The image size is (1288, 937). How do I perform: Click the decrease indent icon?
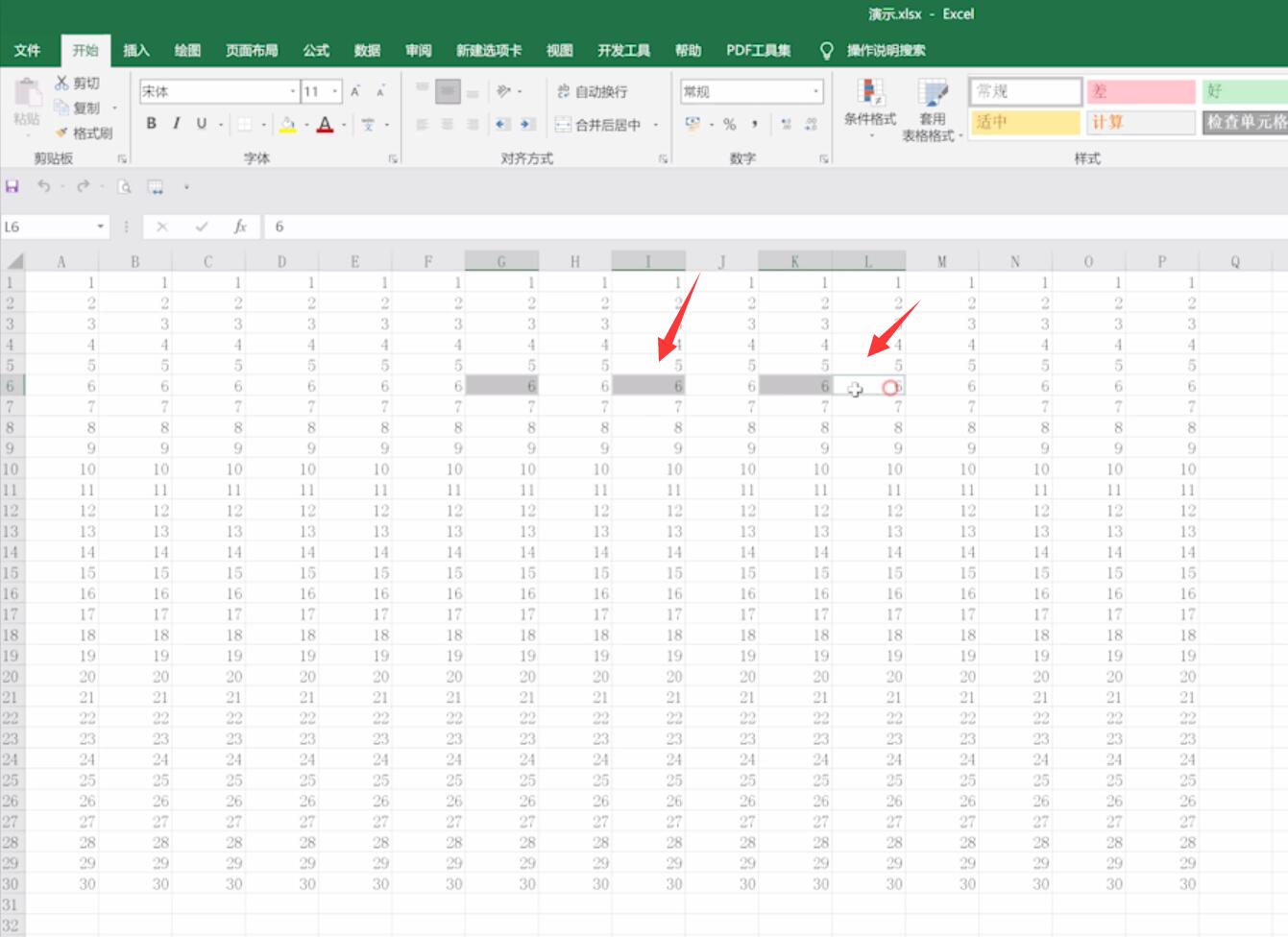coord(502,125)
